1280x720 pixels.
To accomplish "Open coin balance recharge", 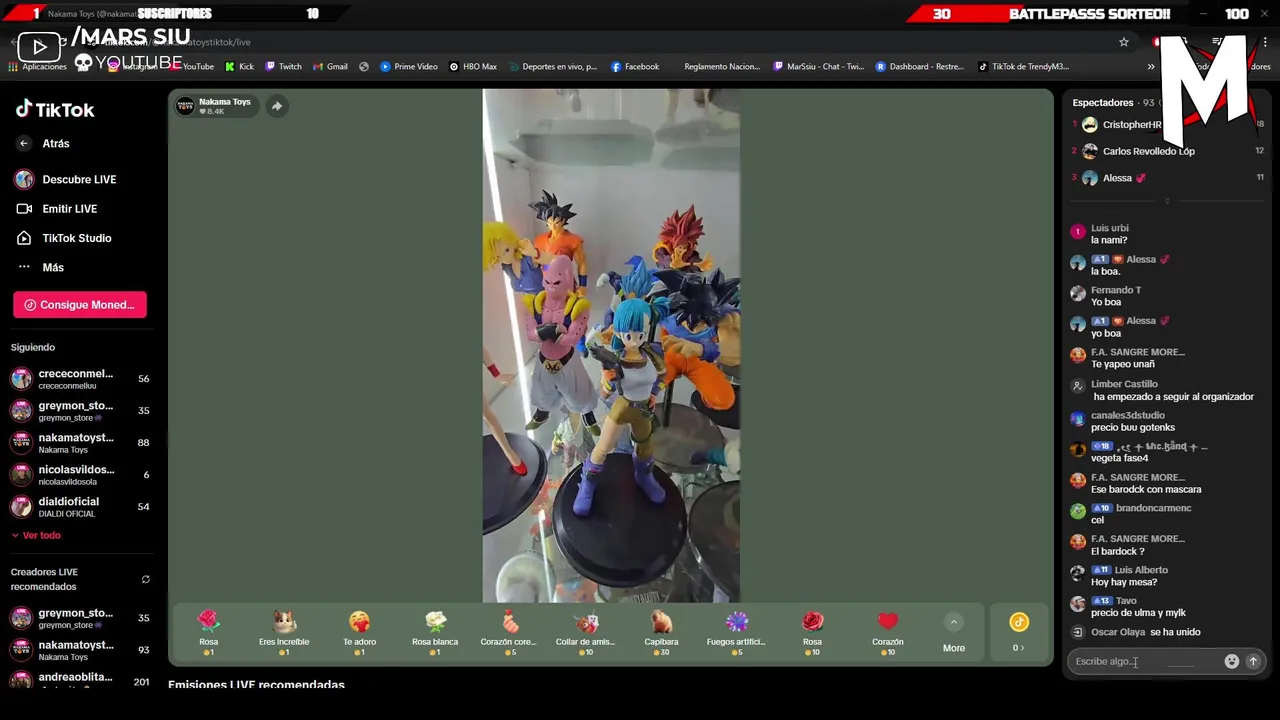I will click(x=1018, y=633).
